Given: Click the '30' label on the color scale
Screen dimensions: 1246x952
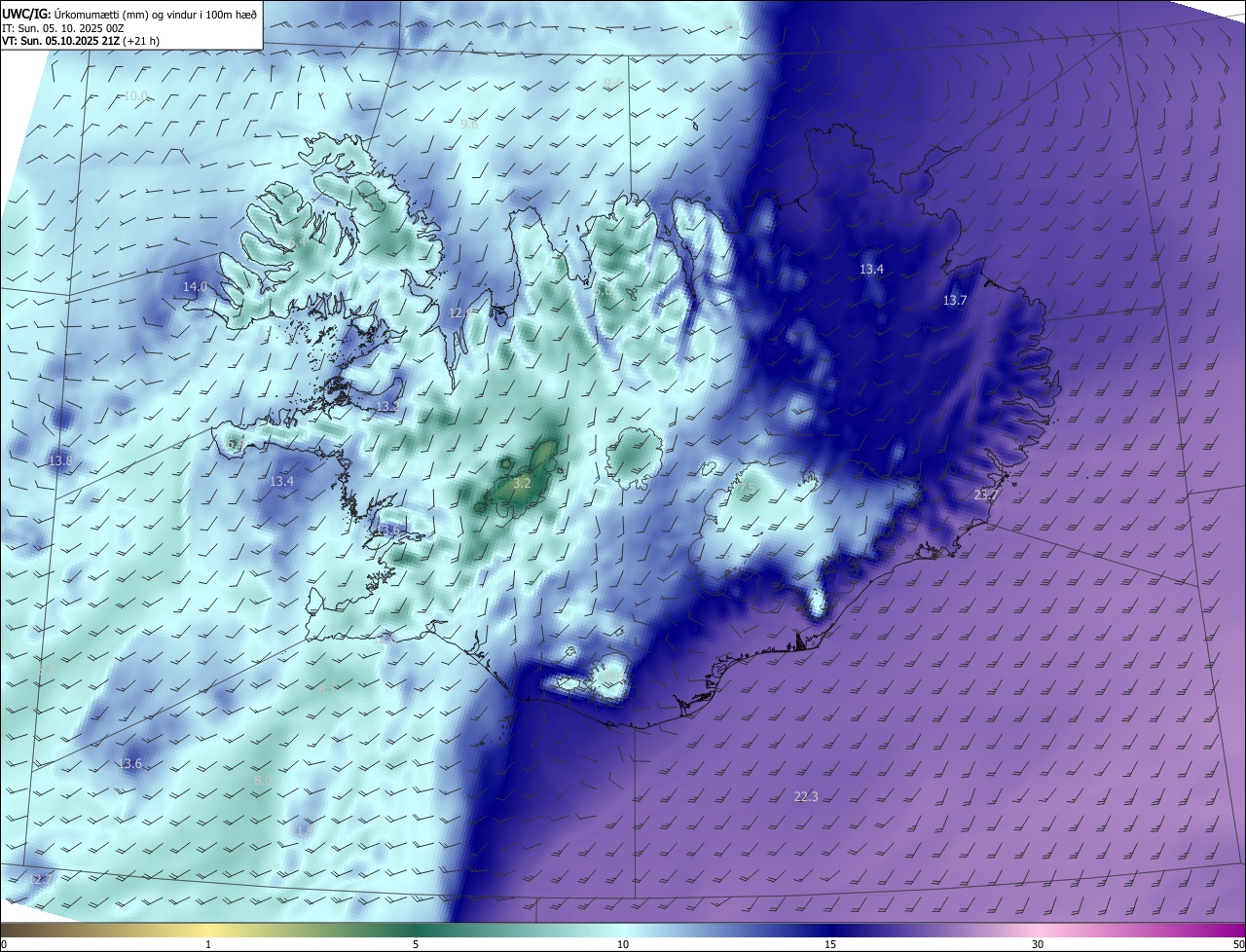Looking at the screenshot, I should pos(1038,944).
